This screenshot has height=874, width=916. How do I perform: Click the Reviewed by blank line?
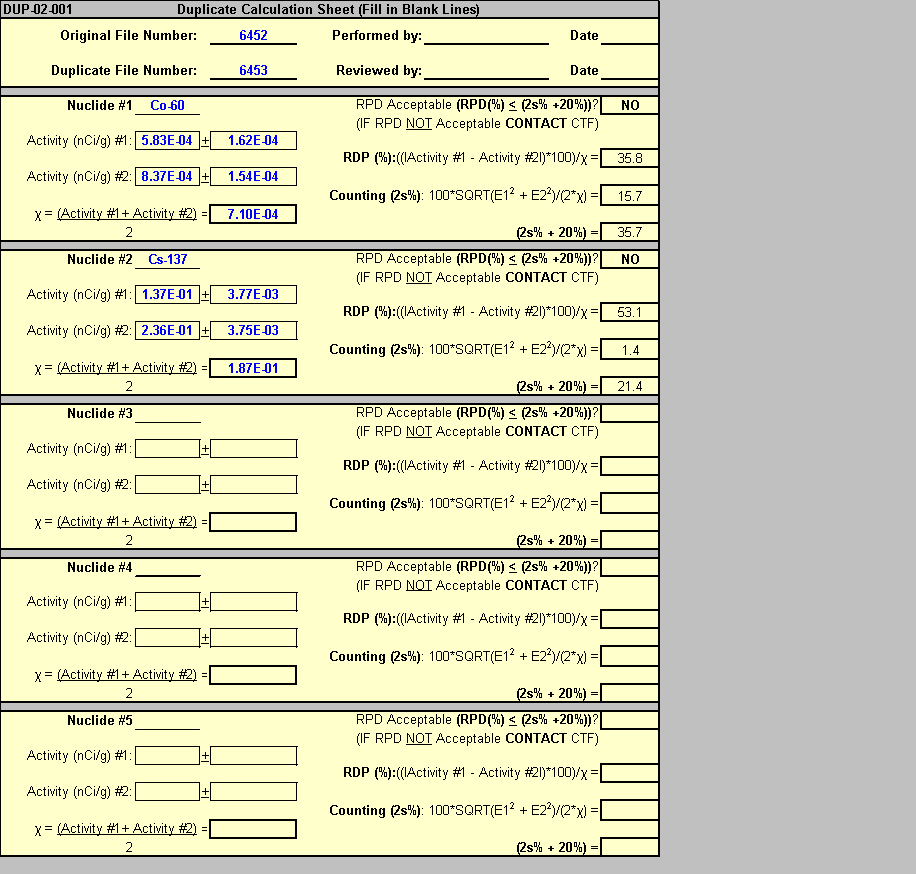tap(486, 71)
